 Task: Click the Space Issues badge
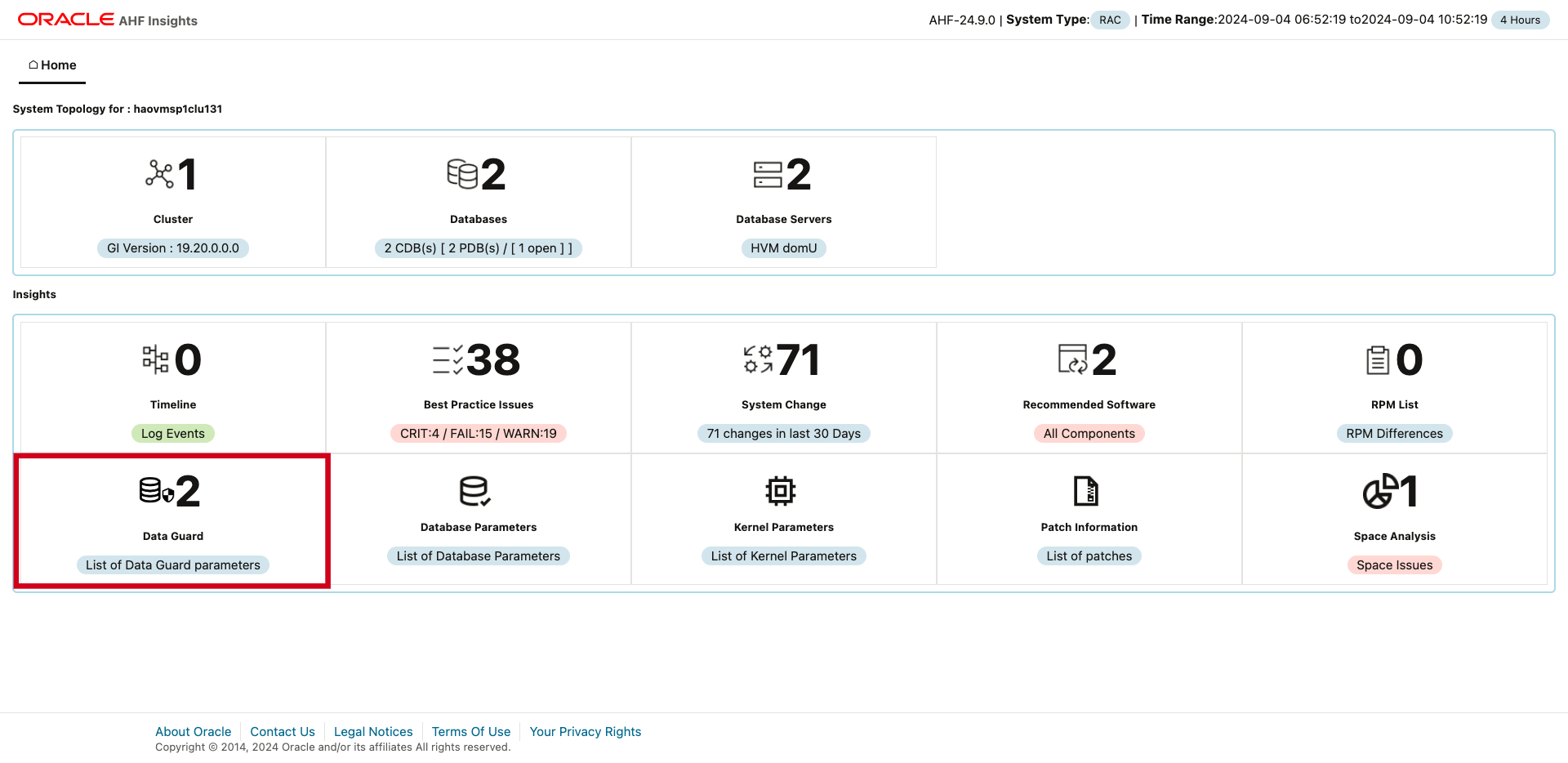coord(1394,564)
